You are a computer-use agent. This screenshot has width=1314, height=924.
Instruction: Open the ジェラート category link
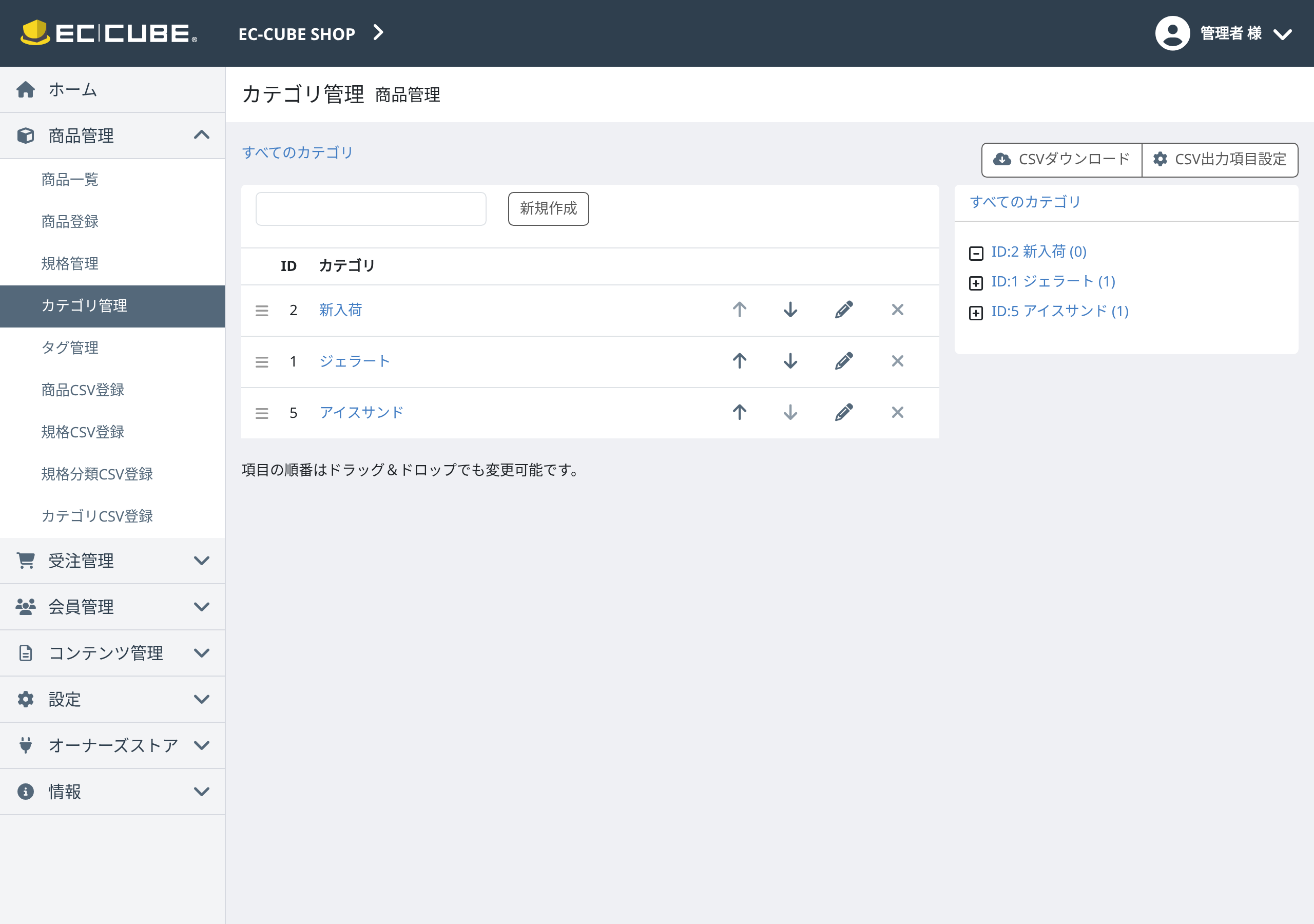point(355,361)
